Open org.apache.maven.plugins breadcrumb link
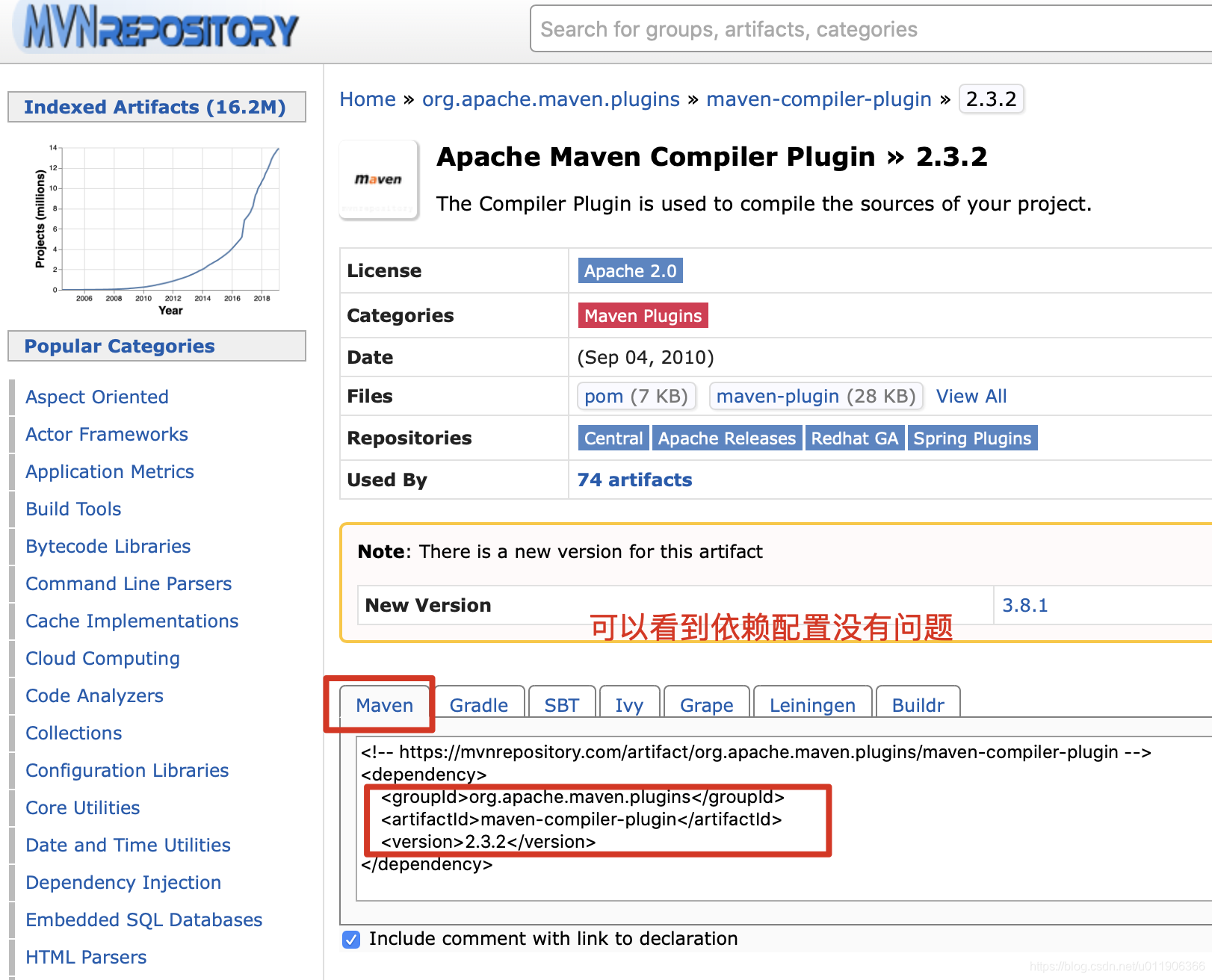 551,99
